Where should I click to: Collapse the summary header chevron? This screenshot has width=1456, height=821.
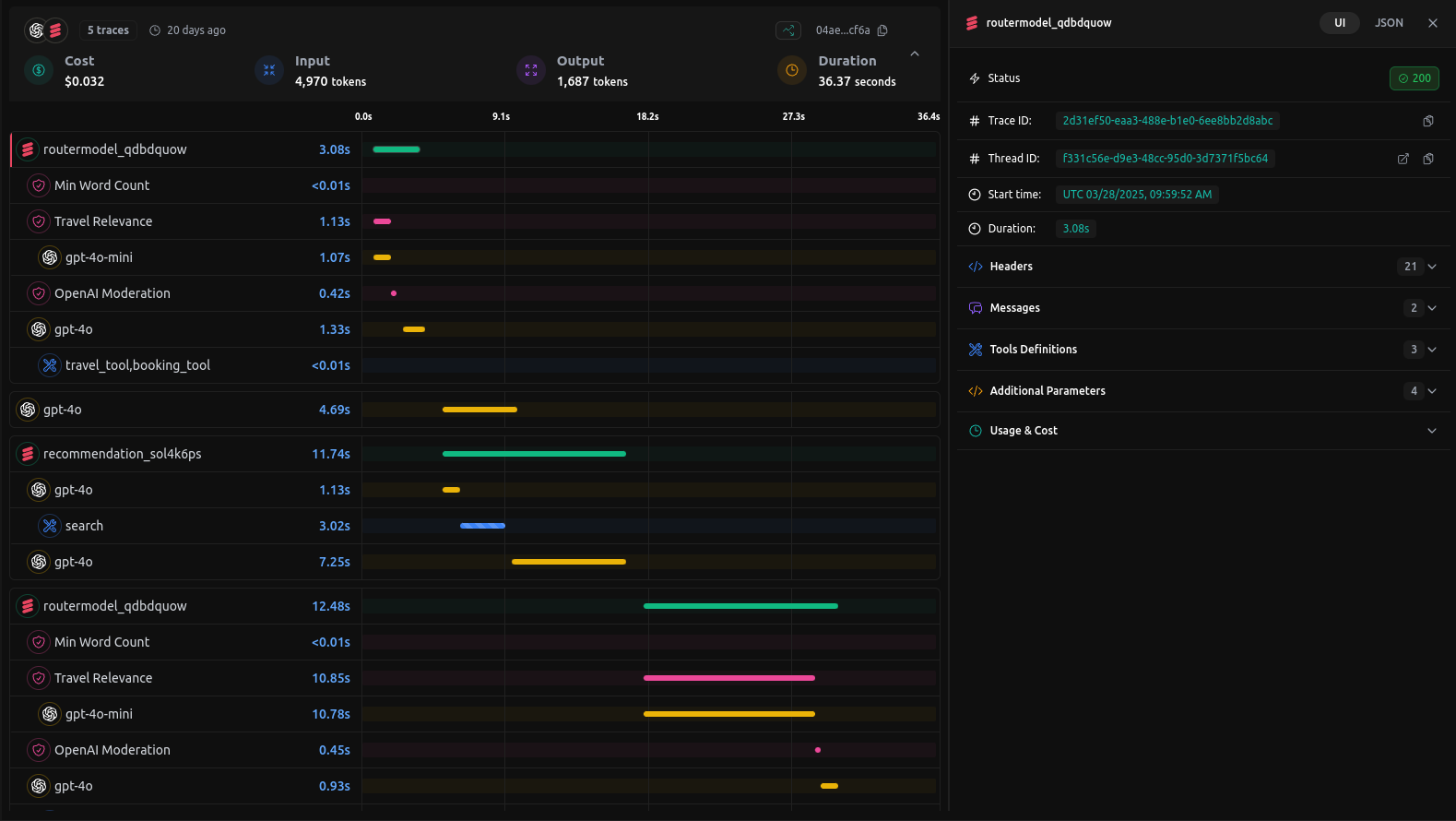[x=914, y=54]
